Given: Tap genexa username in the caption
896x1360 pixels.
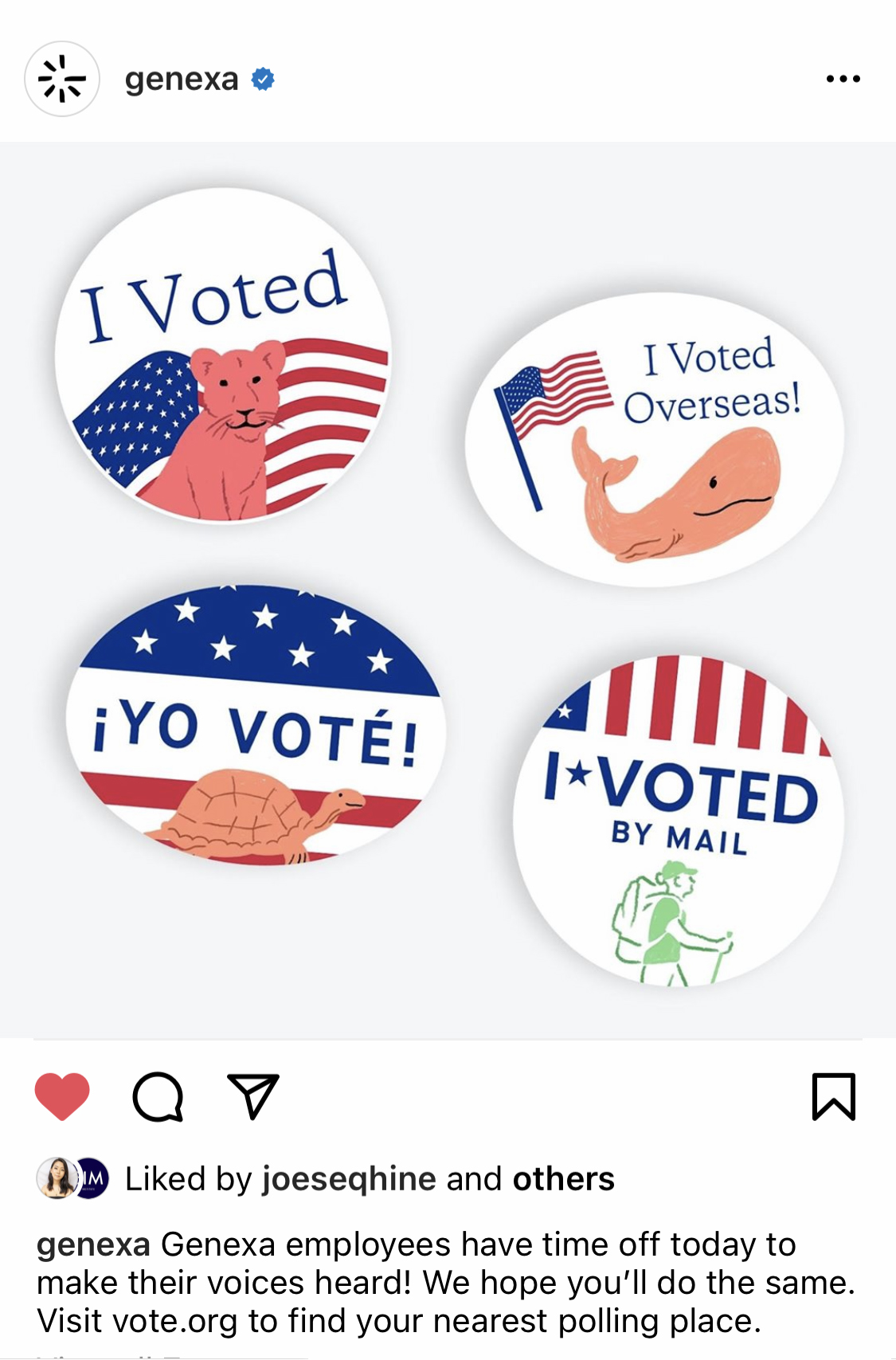Looking at the screenshot, I should coord(94,1244).
